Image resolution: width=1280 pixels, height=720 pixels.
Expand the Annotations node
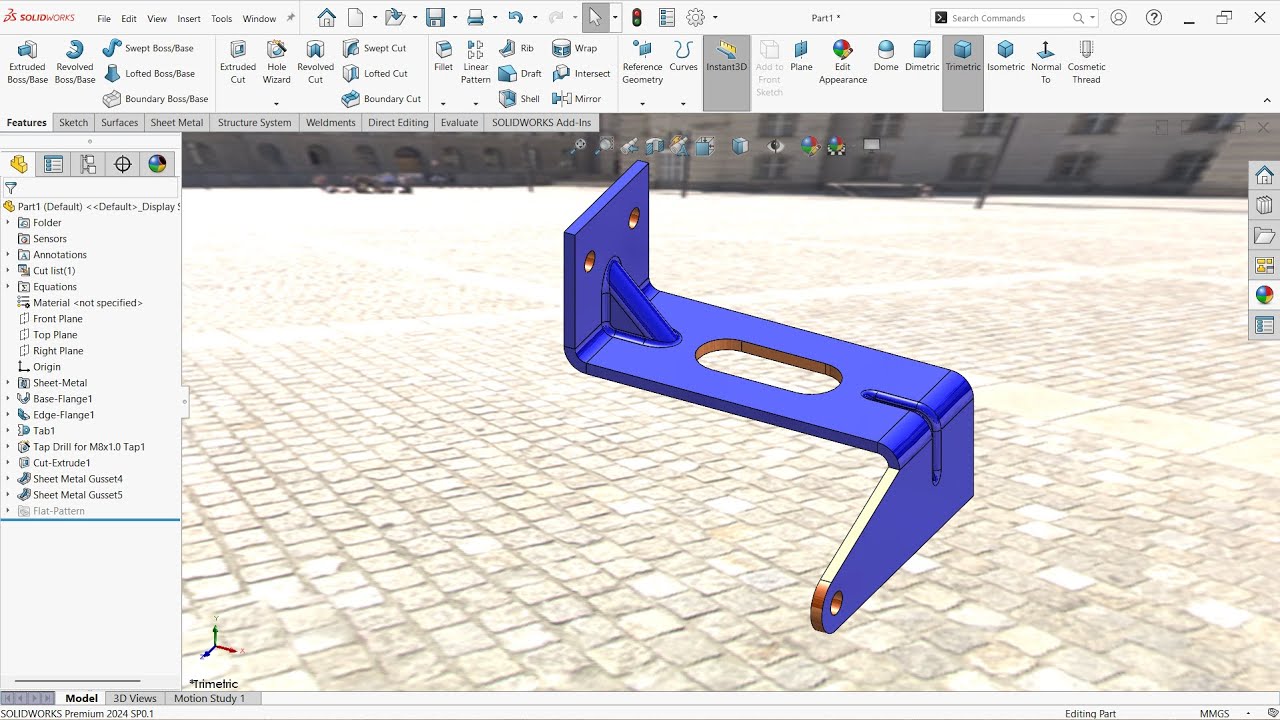click(8, 255)
